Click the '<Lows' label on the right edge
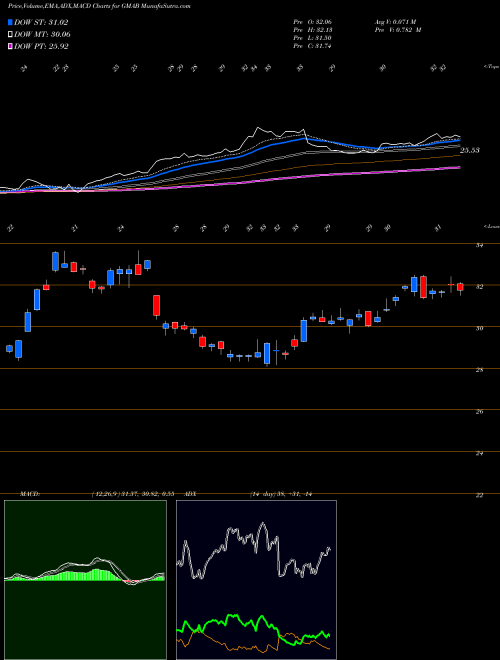The image size is (500, 660). point(492,226)
